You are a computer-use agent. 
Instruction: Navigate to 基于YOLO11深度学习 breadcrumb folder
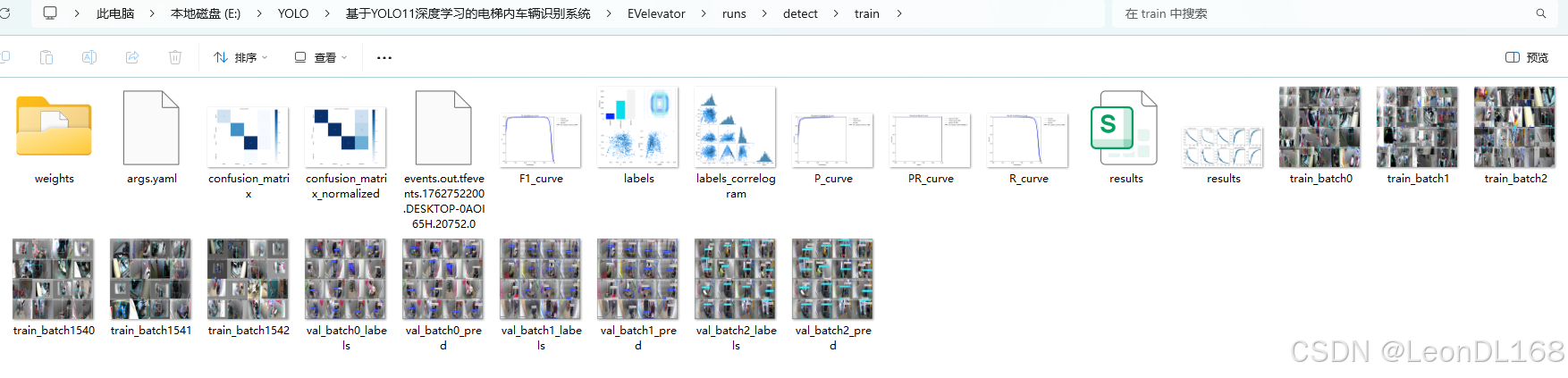point(468,13)
